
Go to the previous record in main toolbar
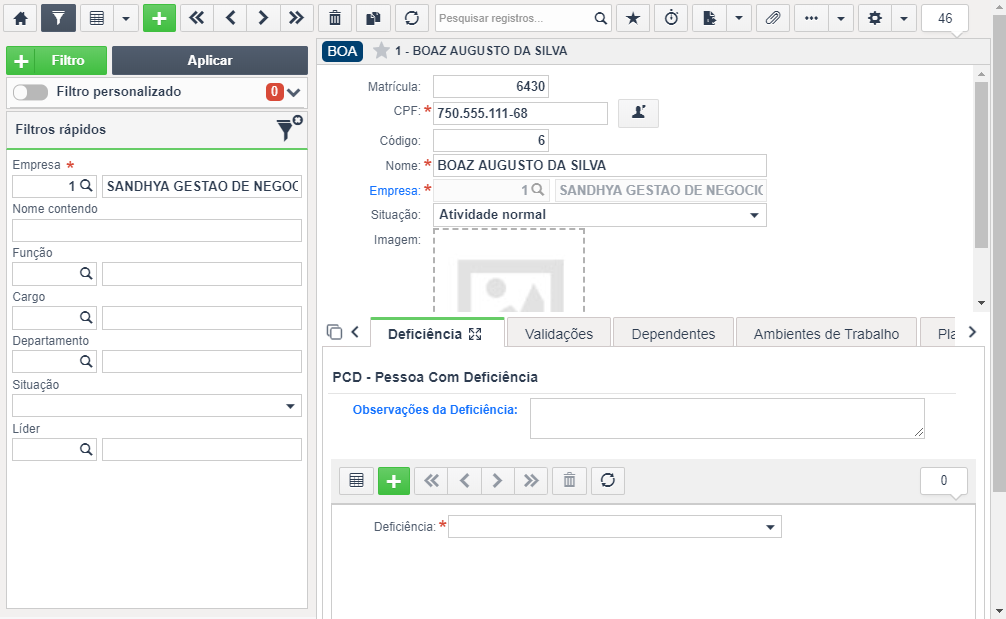(x=231, y=18)
